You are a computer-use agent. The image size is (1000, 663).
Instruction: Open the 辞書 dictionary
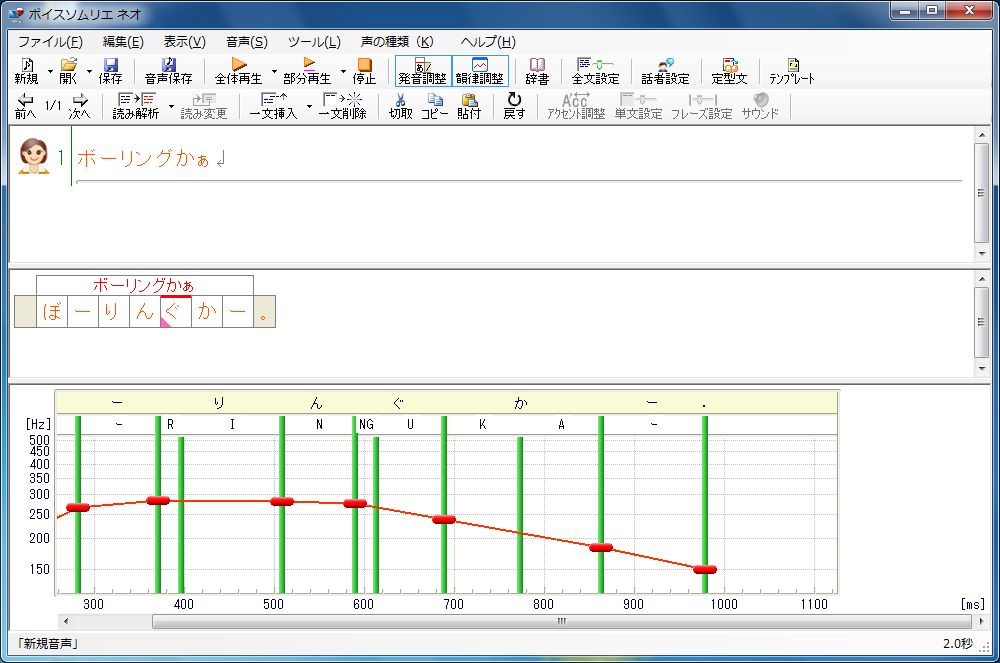click(537, 71)
